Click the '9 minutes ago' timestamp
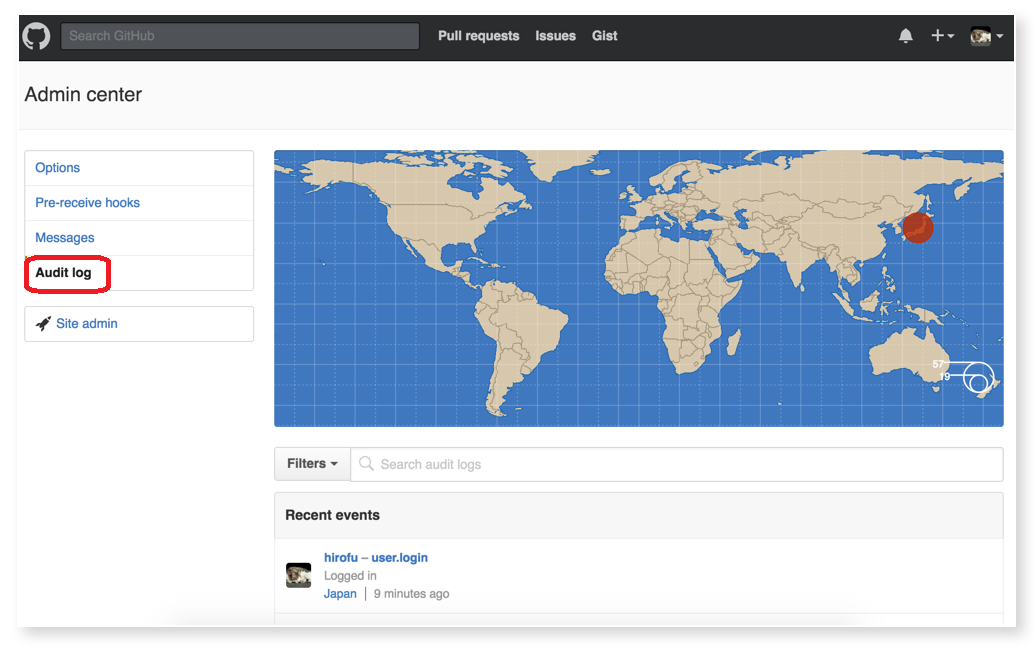The width and height of the screenshot is (1036, 647). coord(412,593)
